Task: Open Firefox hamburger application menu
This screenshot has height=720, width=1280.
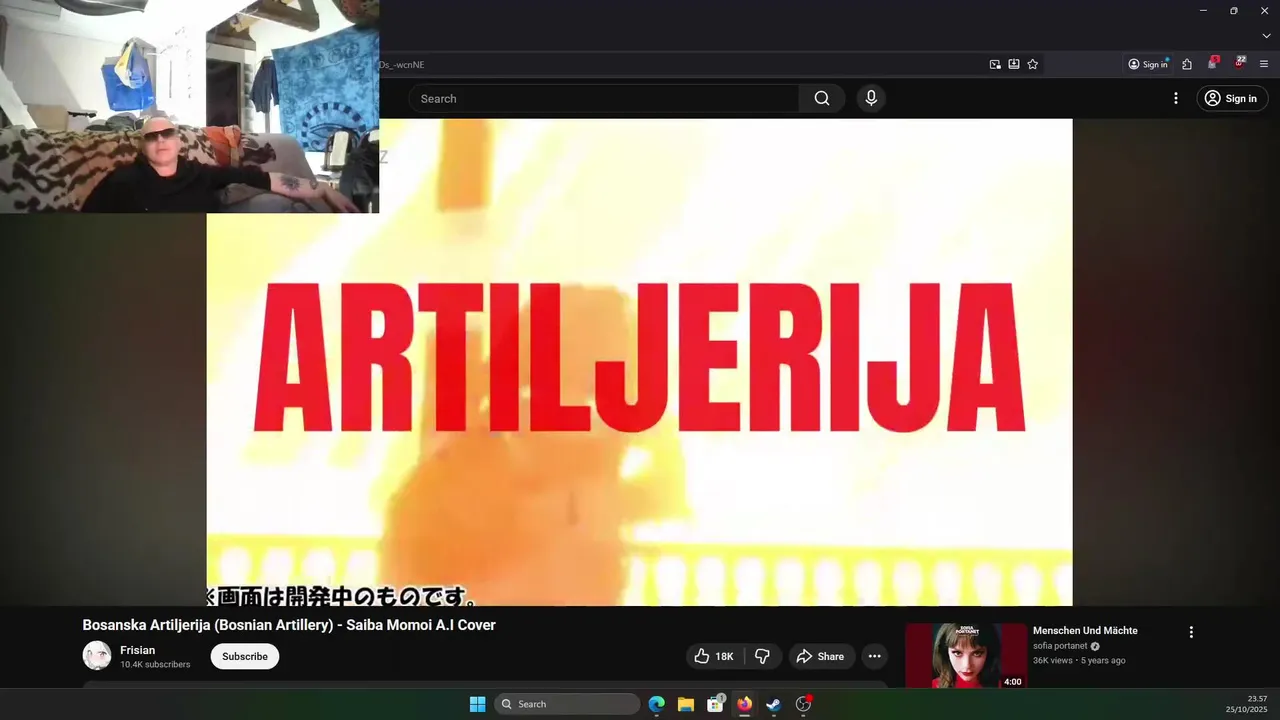Action: tap(1264, 64)
